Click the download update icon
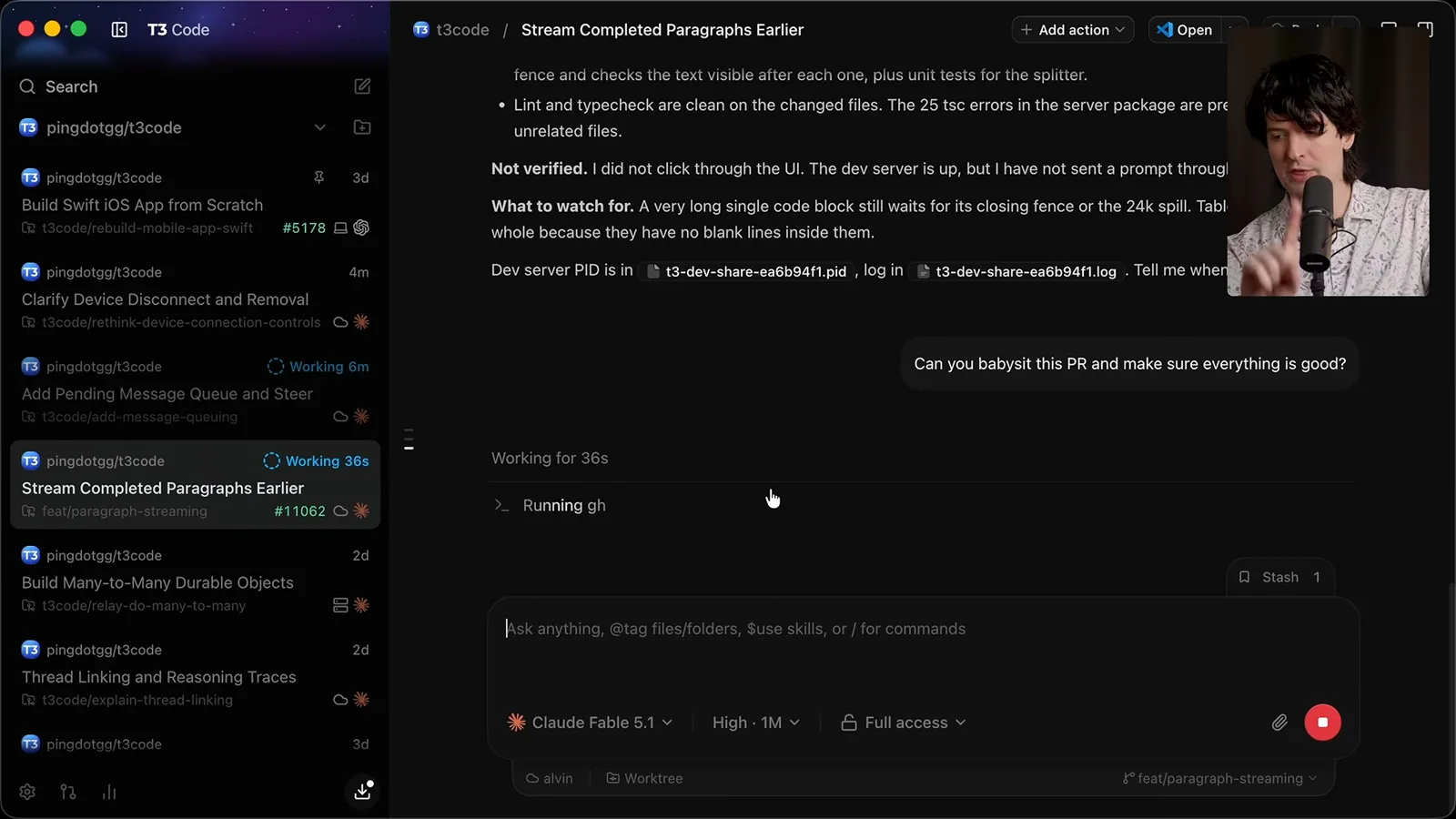1456x819 pixels. tap(362, 791)
